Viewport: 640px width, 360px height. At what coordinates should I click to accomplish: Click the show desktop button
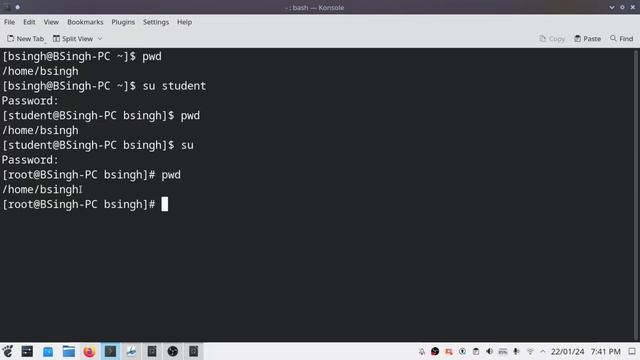(632, 351)
